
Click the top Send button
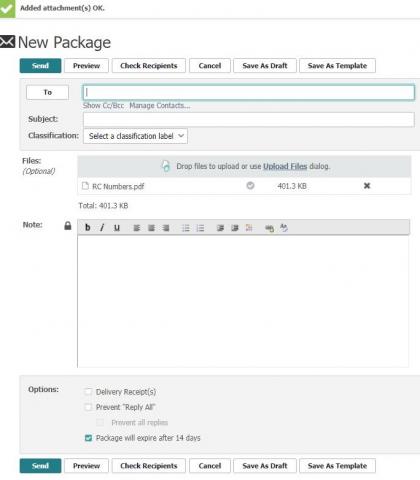(x=40, y=66)
